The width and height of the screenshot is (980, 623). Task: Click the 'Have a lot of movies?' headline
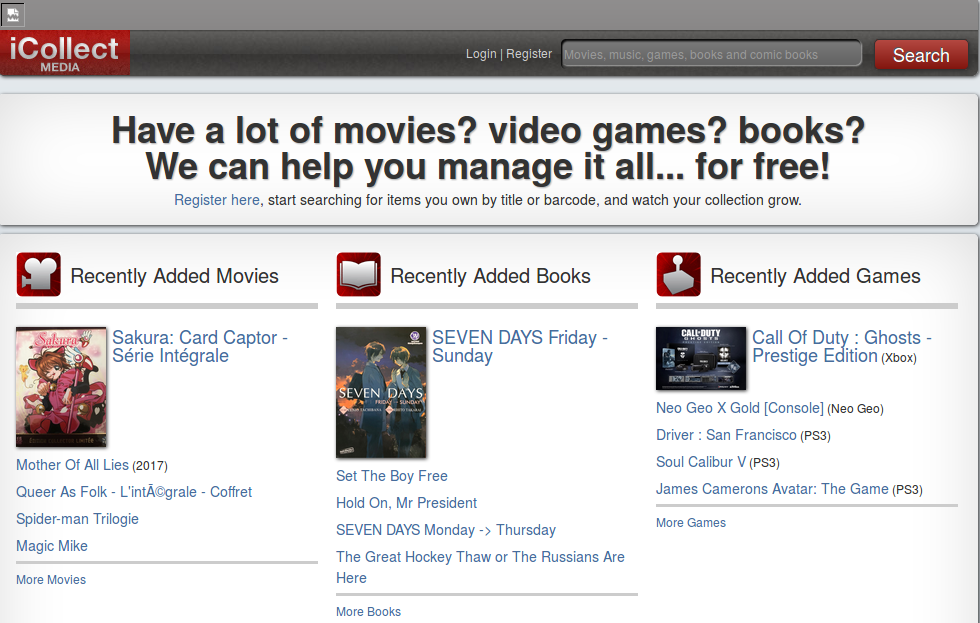488,148
